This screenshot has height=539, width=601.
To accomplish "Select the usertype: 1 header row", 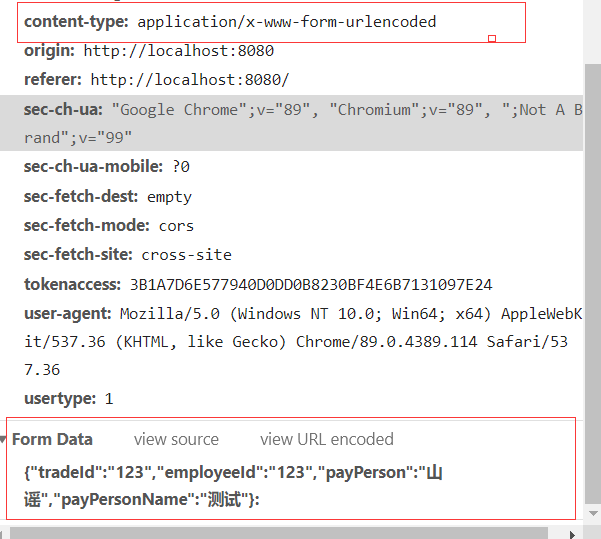I will [x=69, y=399].
